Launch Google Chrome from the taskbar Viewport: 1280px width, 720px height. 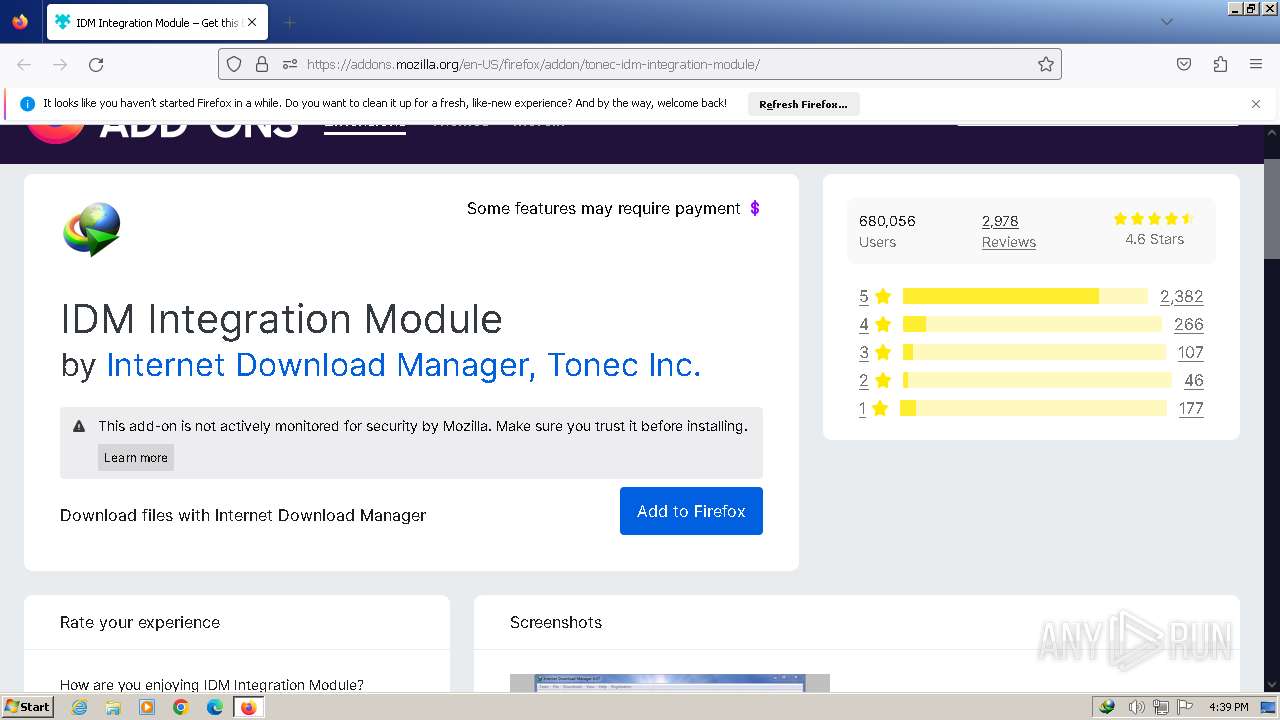181,707
